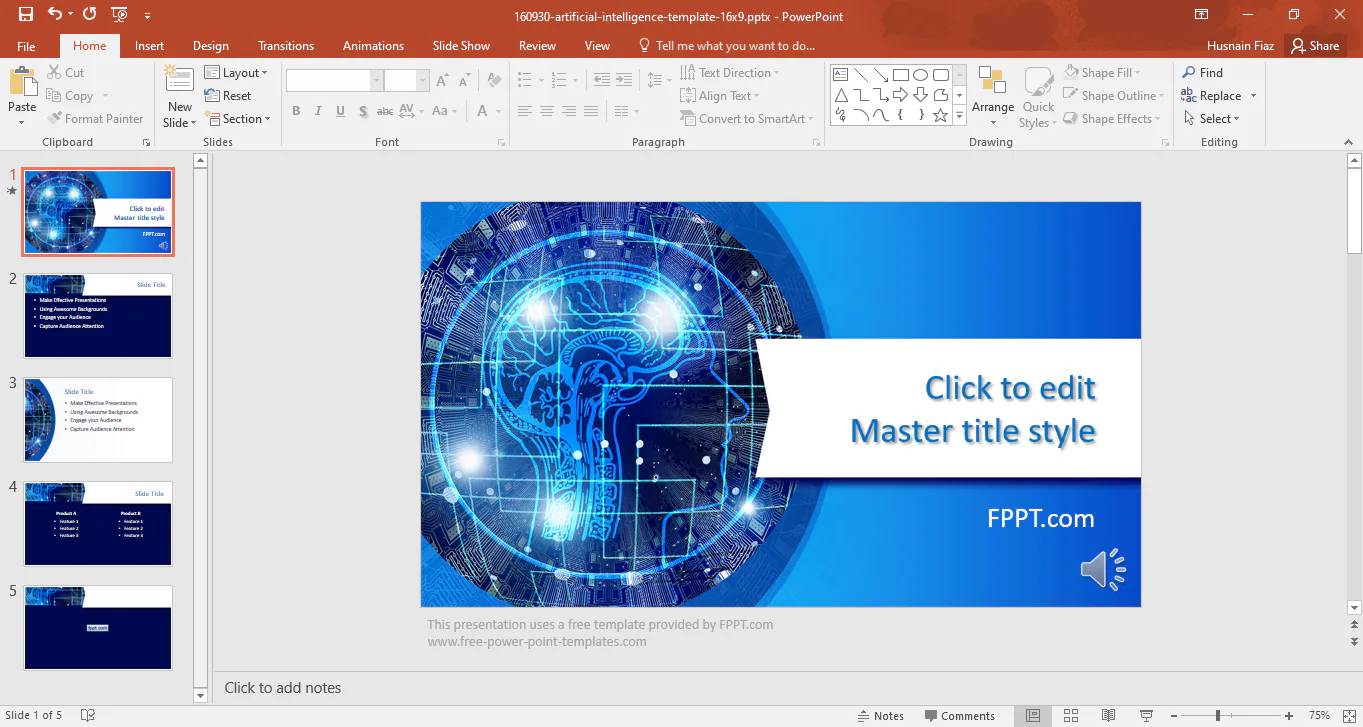
Task: Select the Freeform scribble shape
Action: (840, 115)
